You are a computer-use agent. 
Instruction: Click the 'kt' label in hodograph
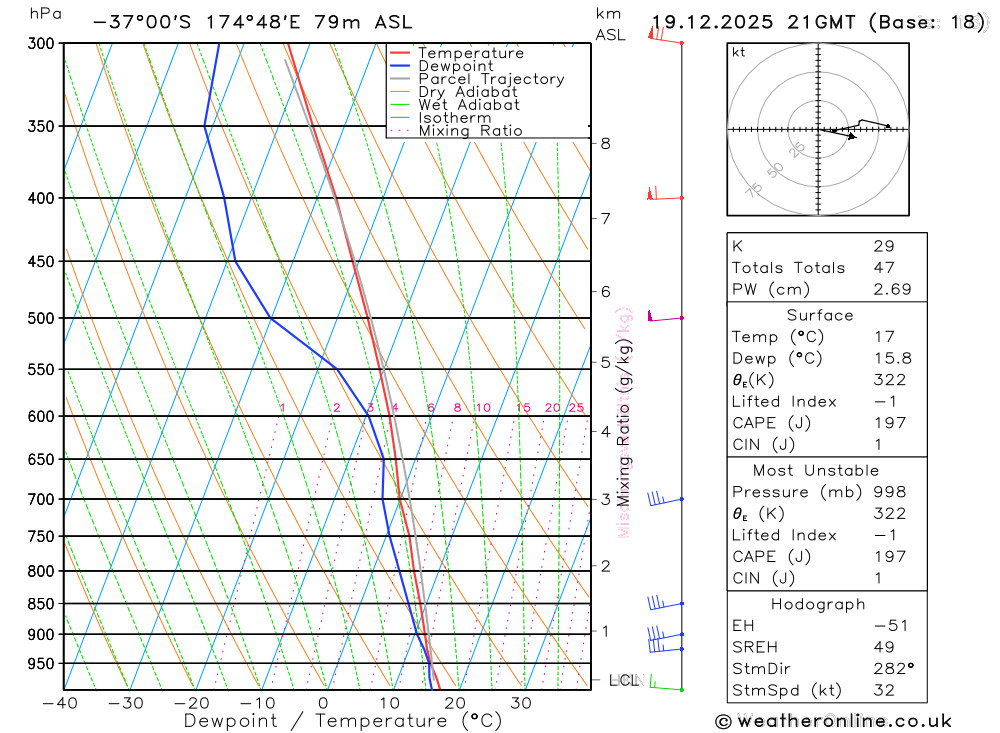point(739,52)
